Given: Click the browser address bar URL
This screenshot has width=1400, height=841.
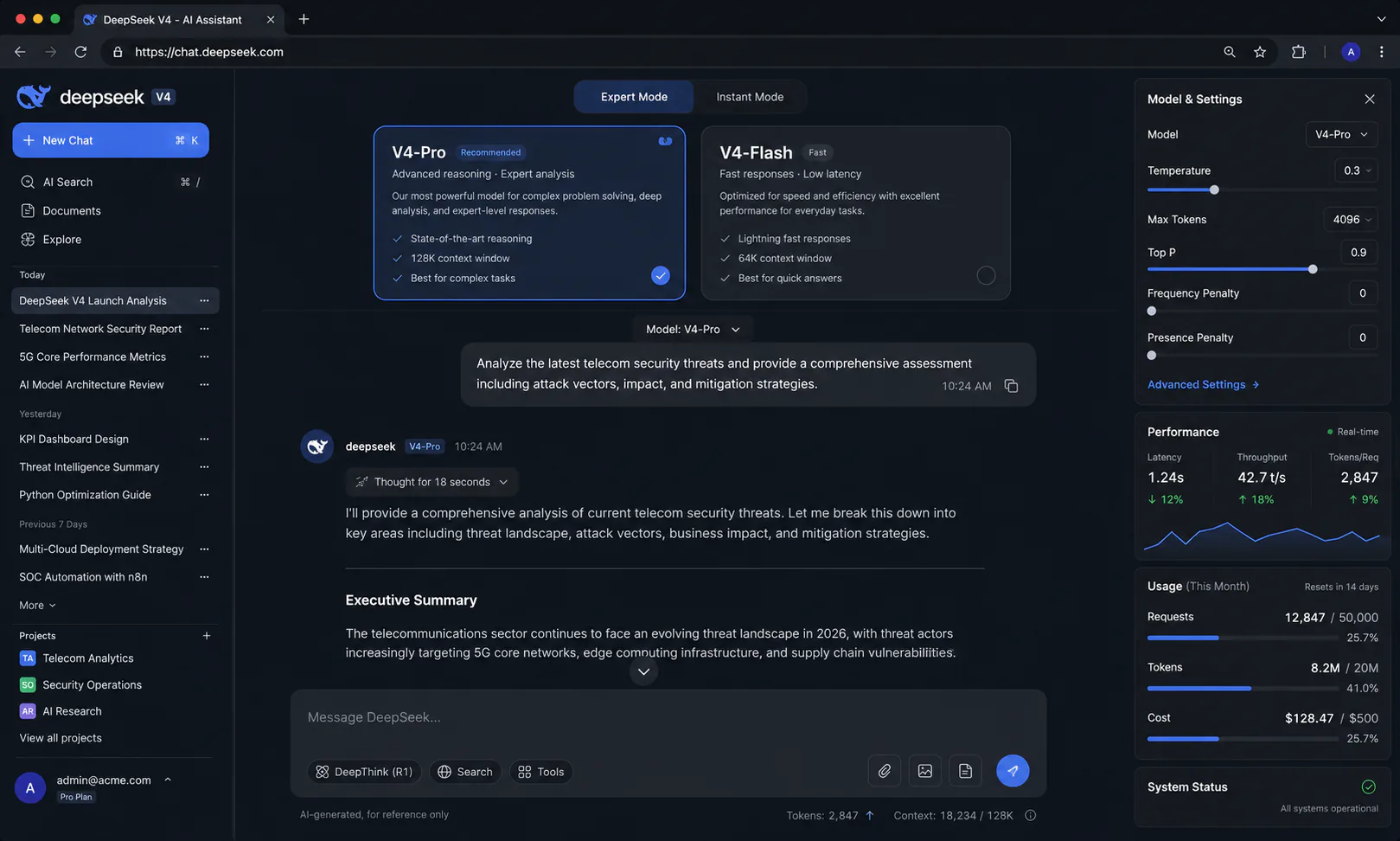Looking at the screenshot, I should click(209, 52).
